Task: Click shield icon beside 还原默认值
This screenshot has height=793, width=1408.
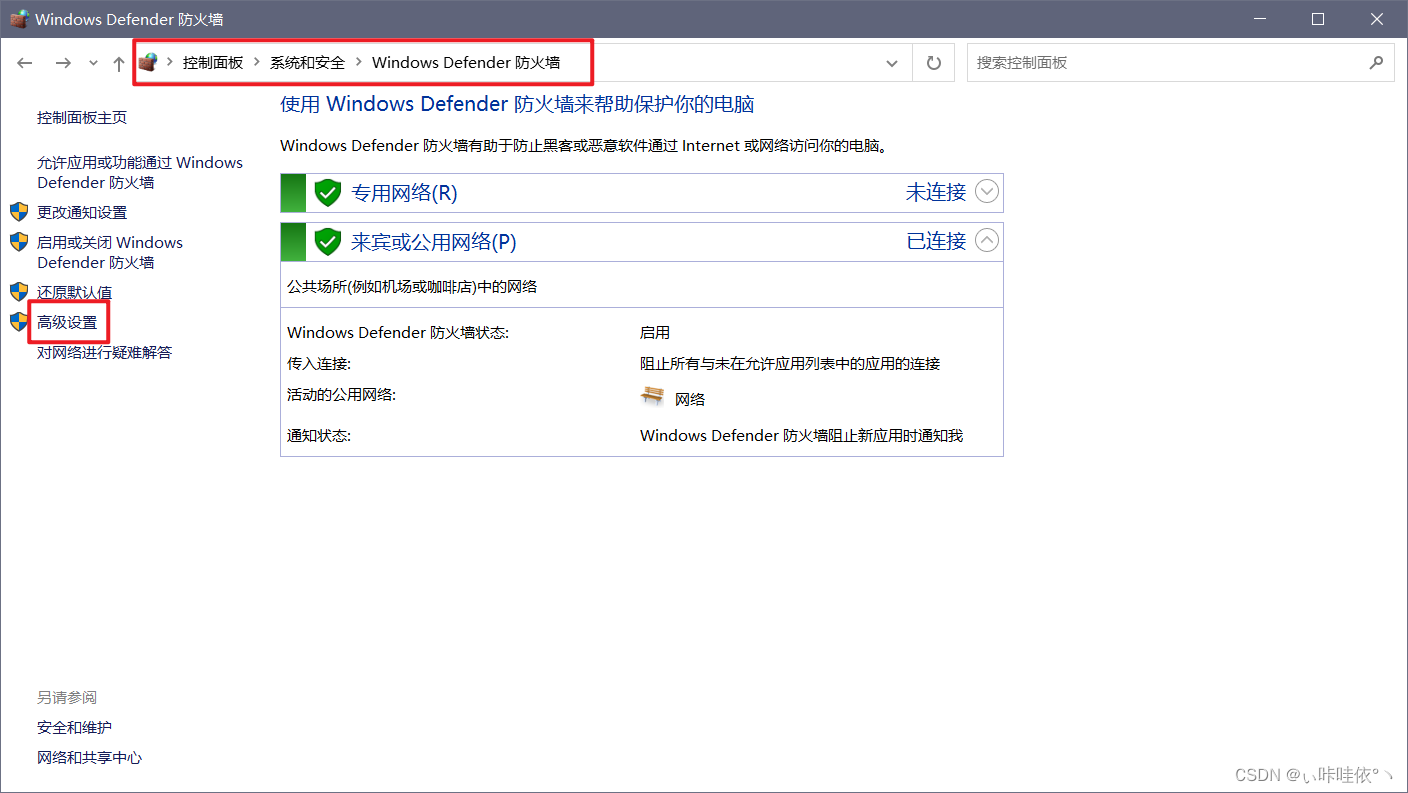Action: (x=19, y=292)
